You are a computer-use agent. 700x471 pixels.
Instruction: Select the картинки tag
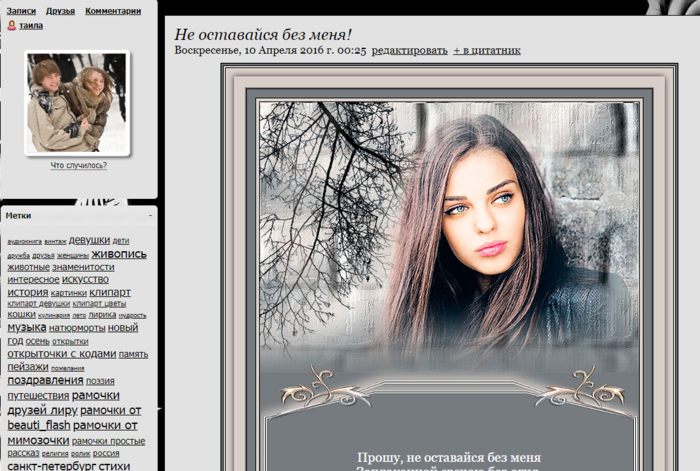[x=69, y=293]
